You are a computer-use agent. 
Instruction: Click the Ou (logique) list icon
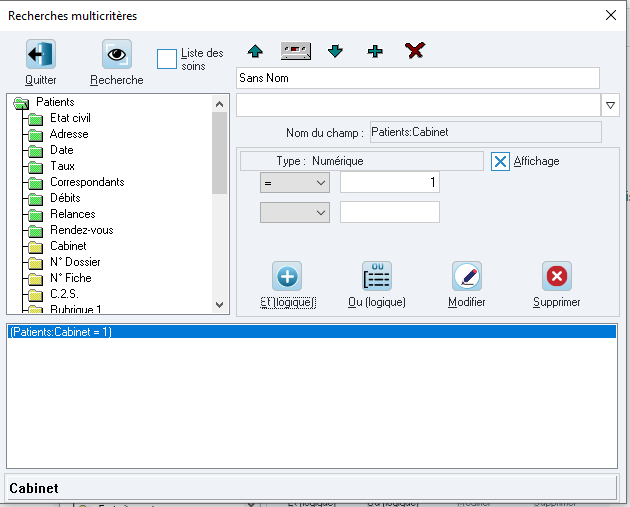click(376, 276)
